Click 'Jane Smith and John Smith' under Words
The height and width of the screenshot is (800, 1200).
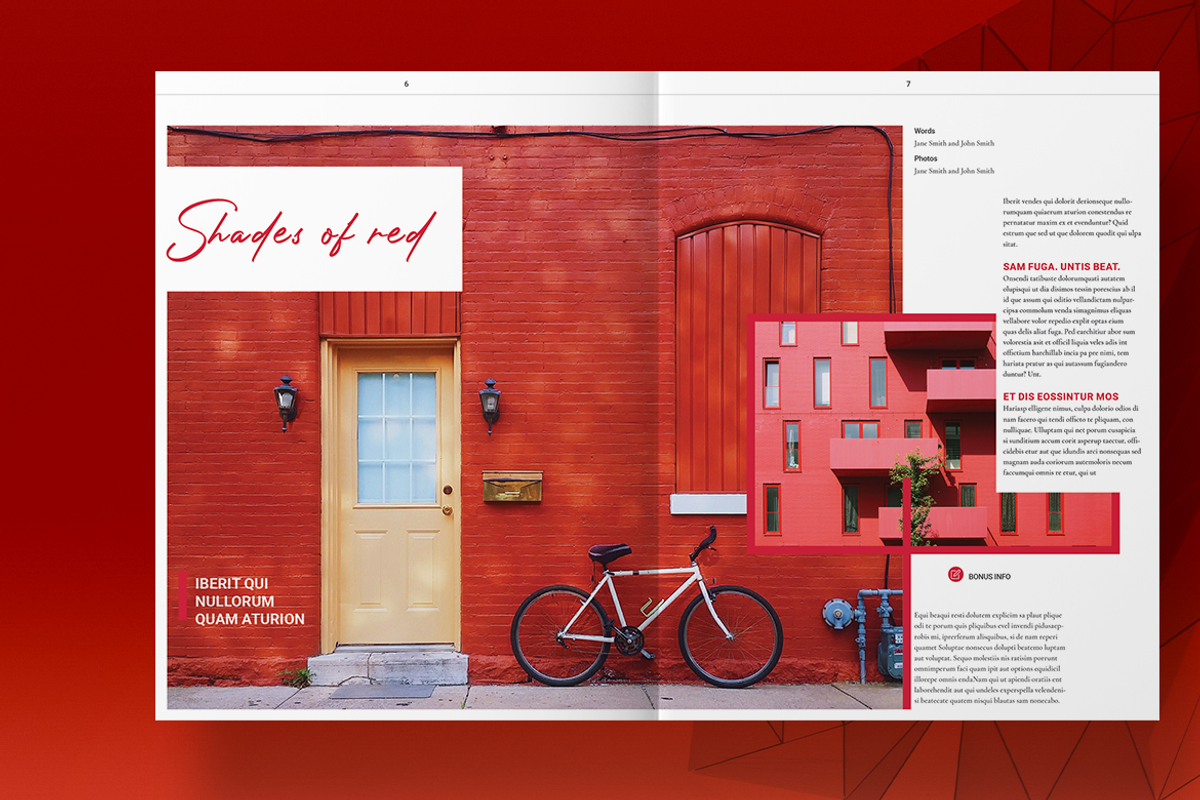[954, 144]
